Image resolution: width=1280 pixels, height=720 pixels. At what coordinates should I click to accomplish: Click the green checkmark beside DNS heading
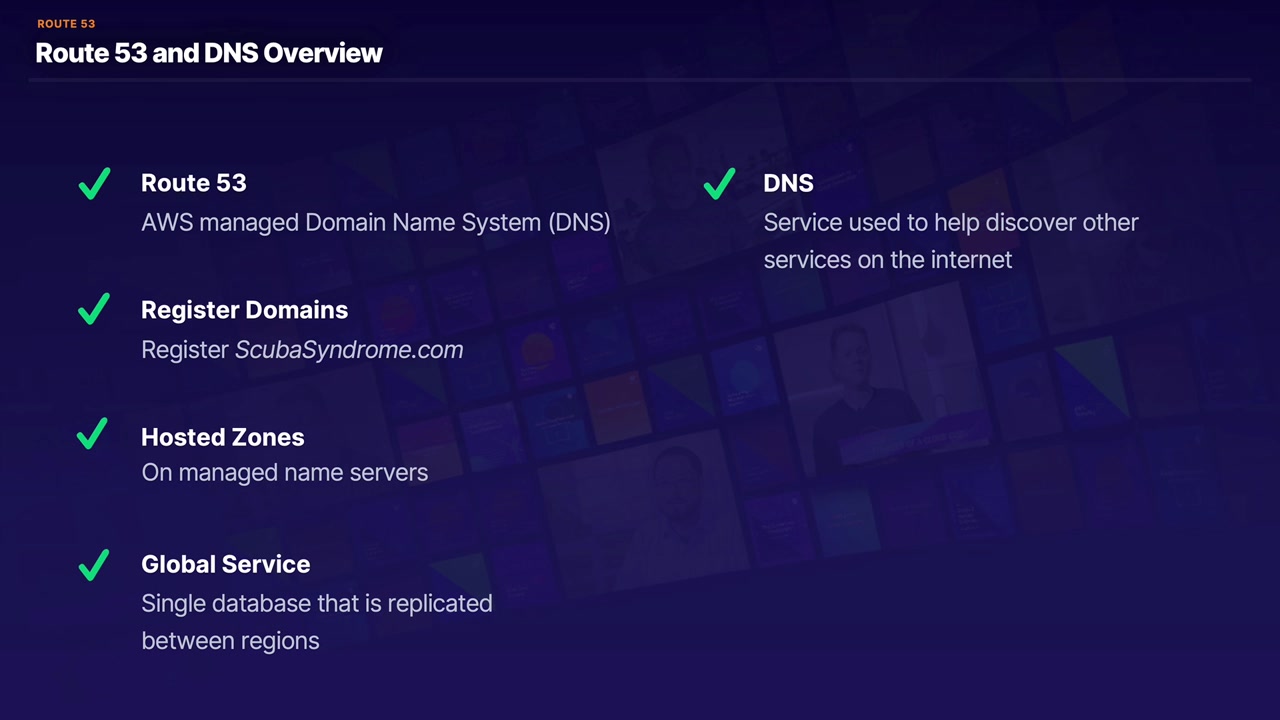click(x=719, y=184)
